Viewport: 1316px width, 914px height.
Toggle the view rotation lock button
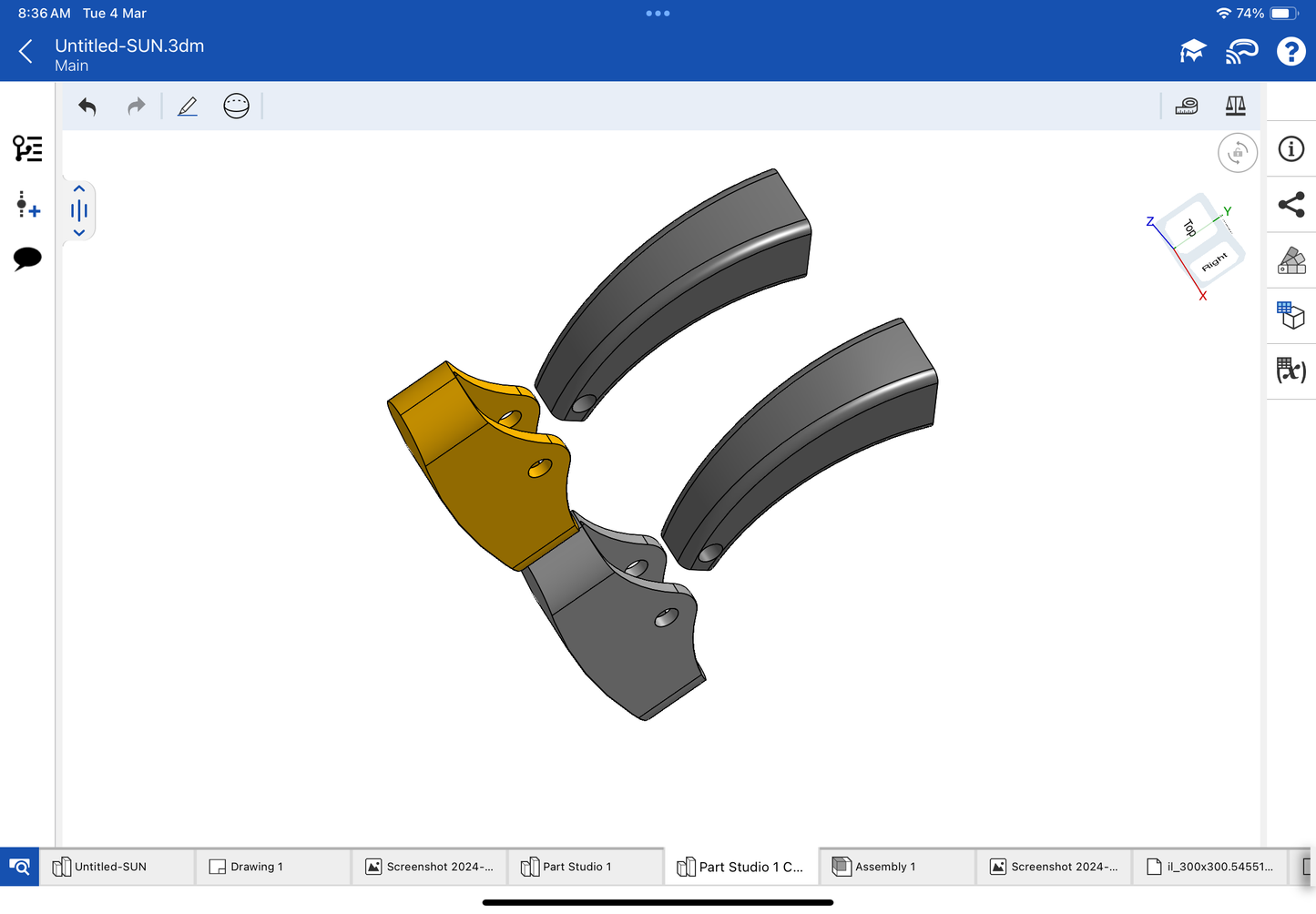(x=1237, y=153)
